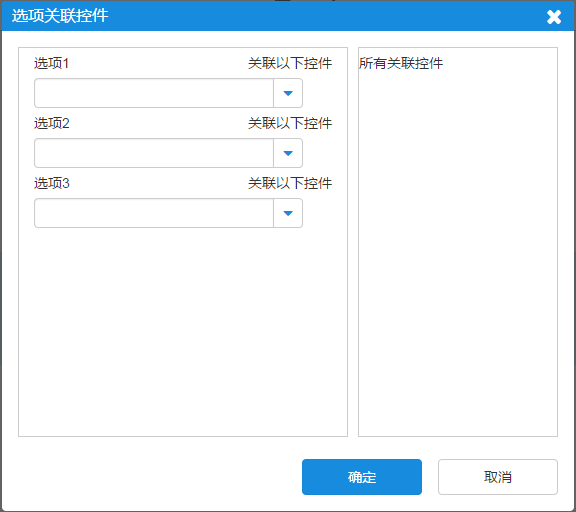576x512 pixels.
Task: Click the blank footer left of 确定
Action: coord(158,477)
